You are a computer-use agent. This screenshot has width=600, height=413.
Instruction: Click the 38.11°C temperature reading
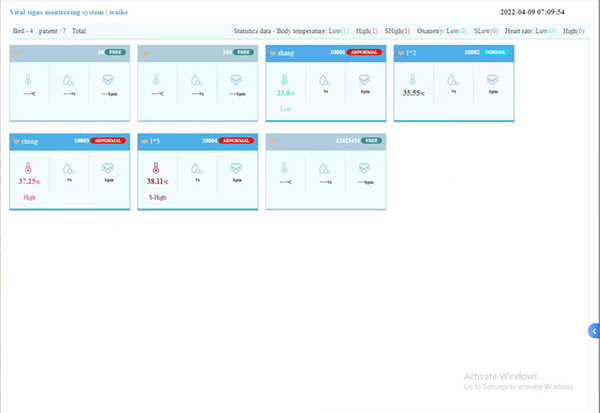tap(159, 183)
